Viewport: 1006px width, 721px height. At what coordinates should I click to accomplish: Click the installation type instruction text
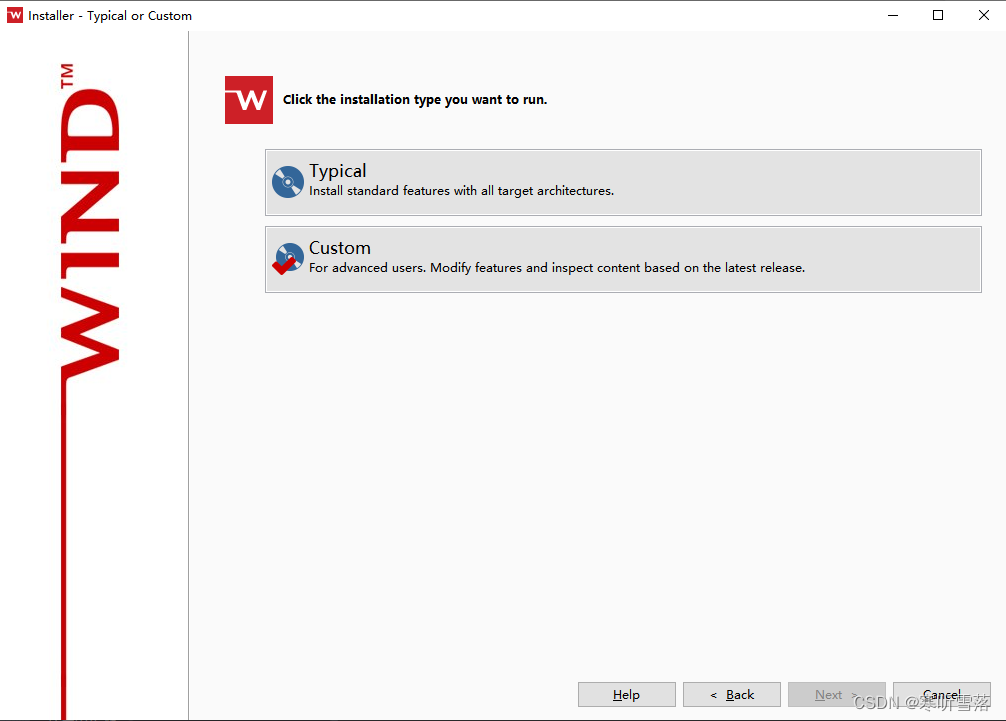click(x=415, y=100)
